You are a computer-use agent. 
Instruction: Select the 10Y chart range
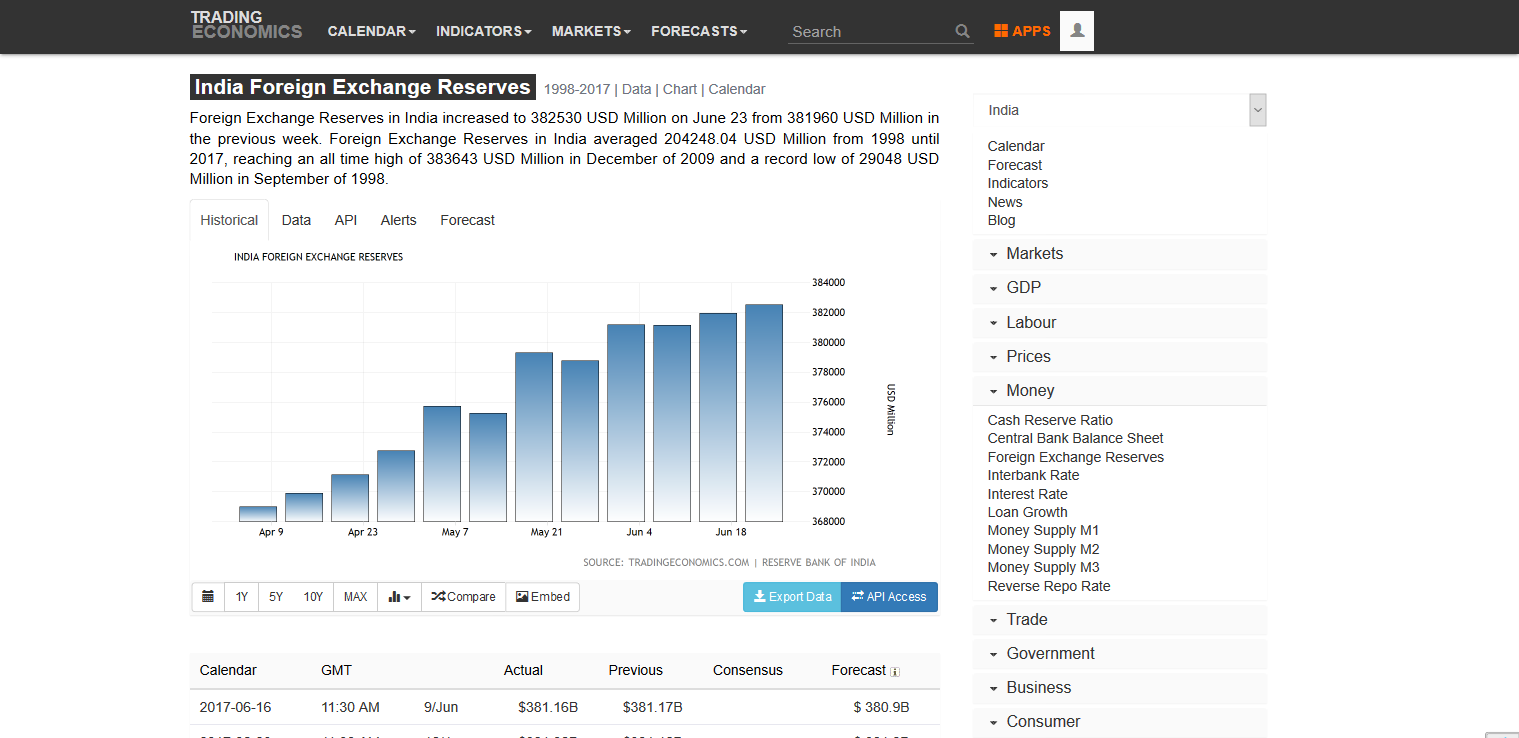pyautogui.click(x=313, y=597)
